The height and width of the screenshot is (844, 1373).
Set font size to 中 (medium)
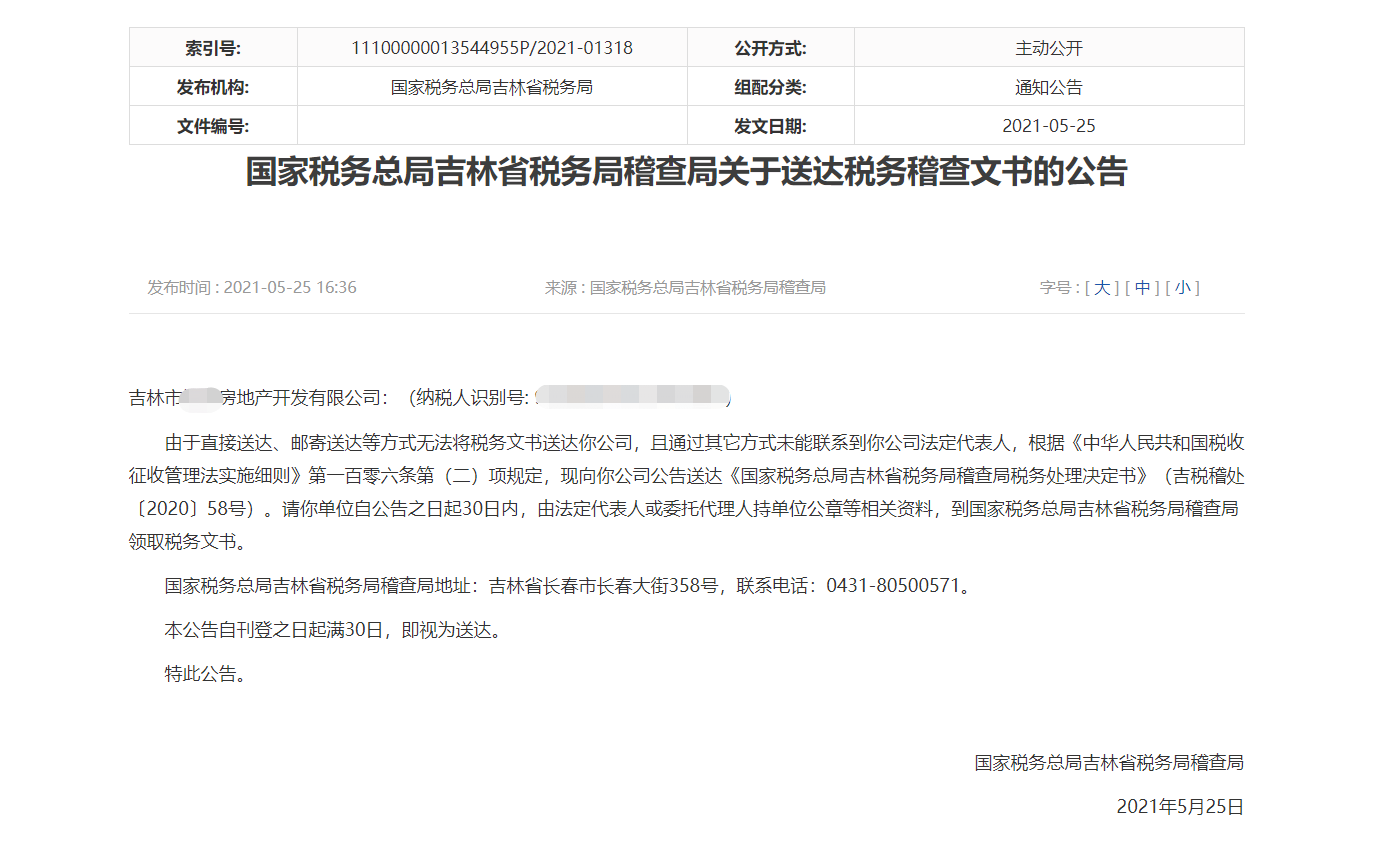pos(1142,288)
